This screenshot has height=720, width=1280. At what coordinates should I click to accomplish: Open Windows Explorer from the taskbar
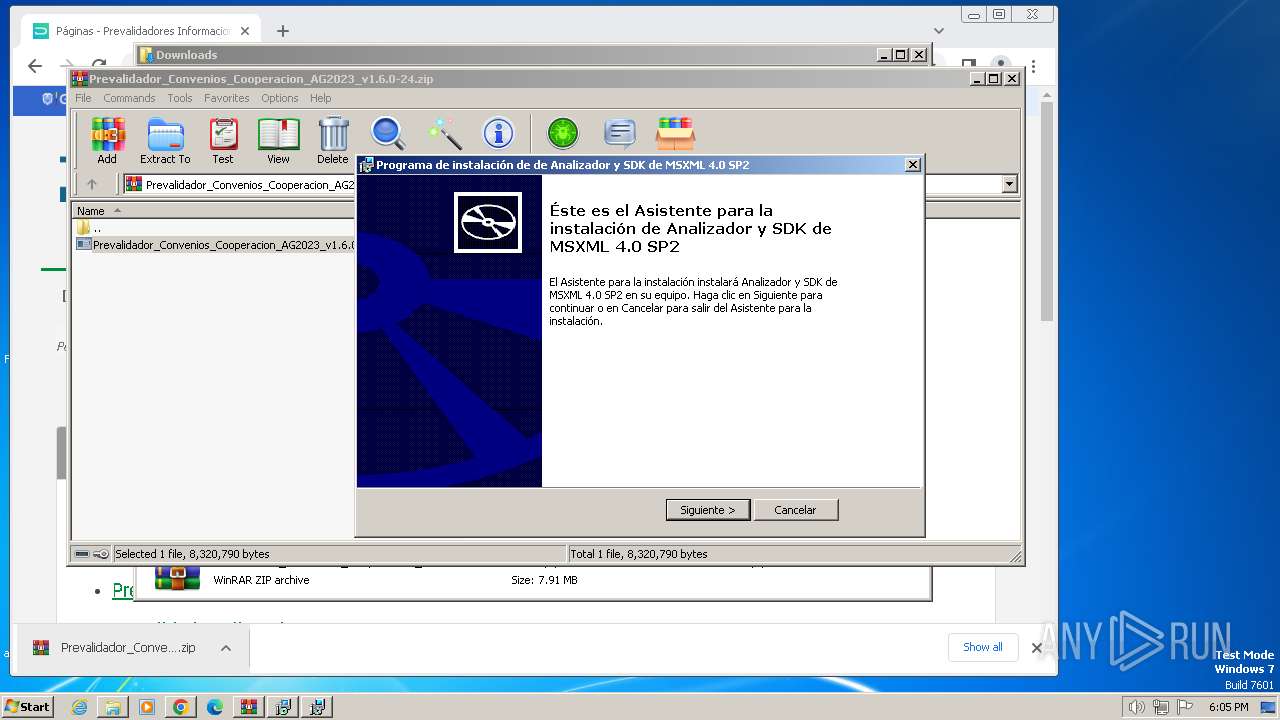pyautogui.click(x=113, y=707)
